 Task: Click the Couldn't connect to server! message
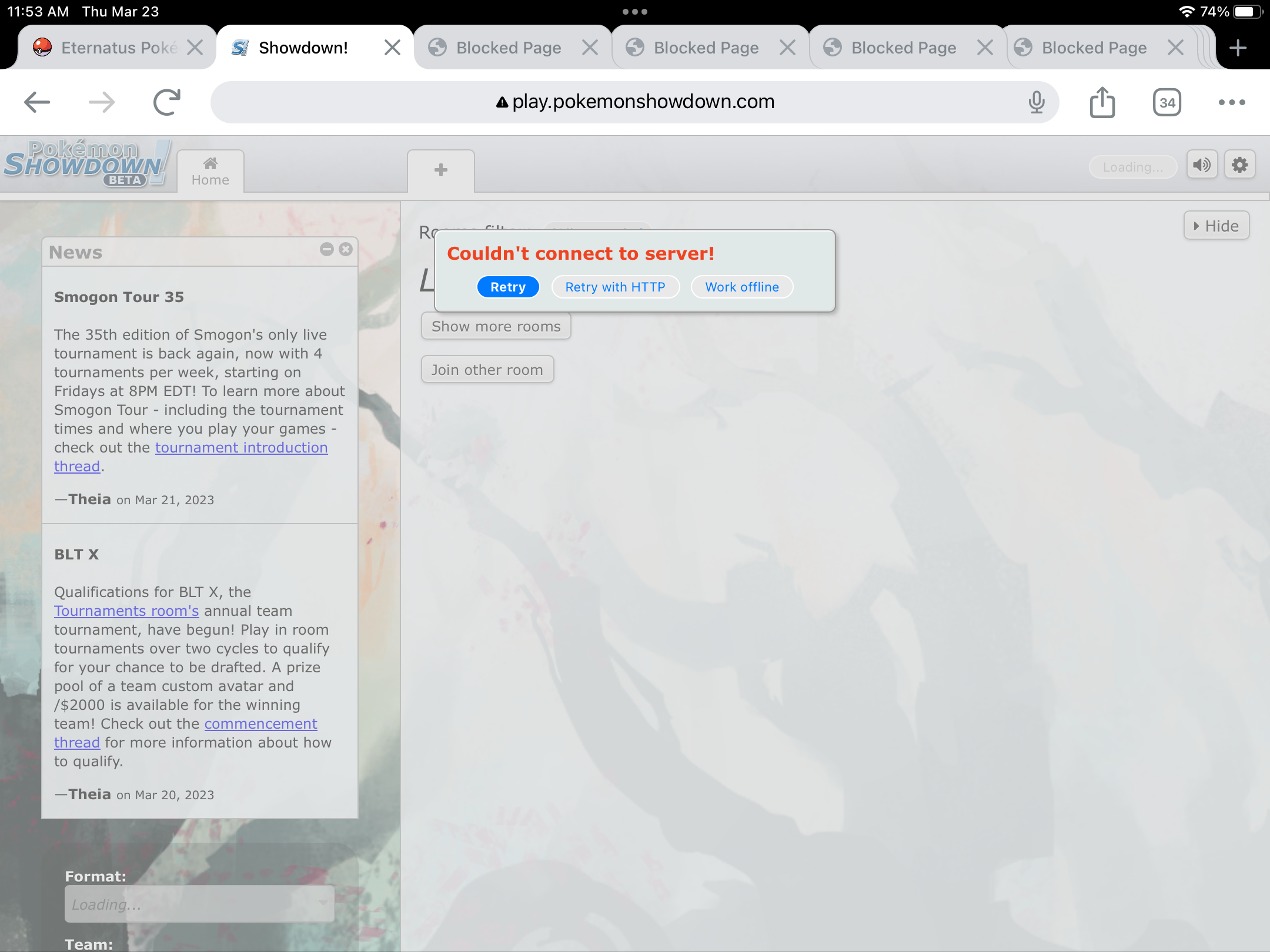pos(581,253)
